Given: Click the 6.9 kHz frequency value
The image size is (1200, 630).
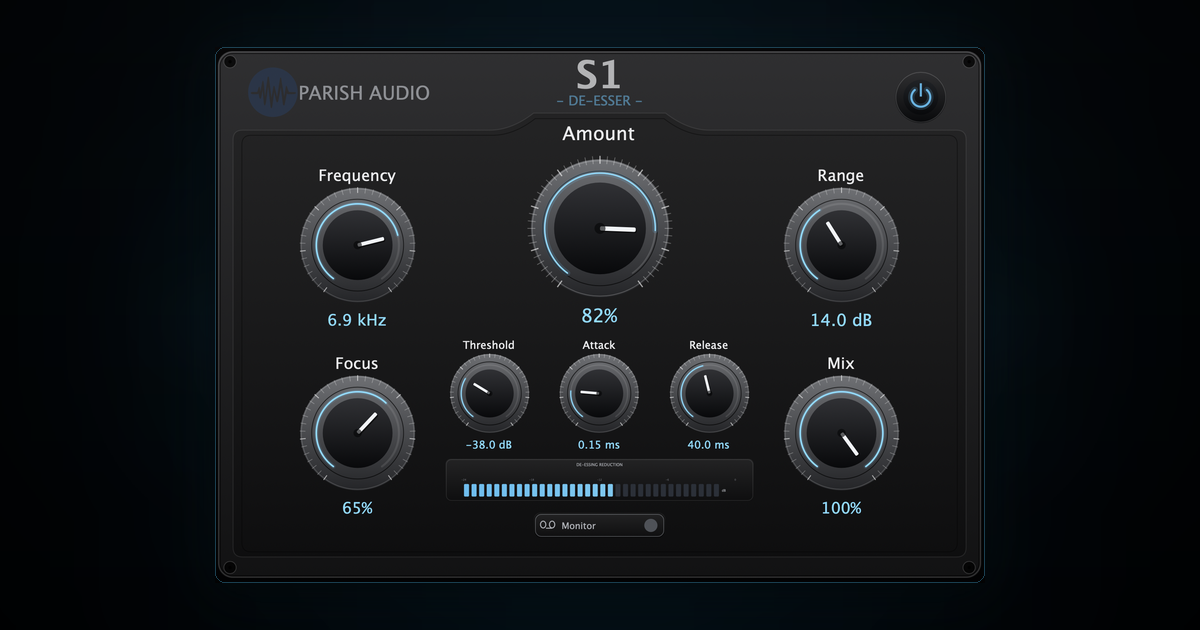Looking at the screenshot, I should 357,321.
